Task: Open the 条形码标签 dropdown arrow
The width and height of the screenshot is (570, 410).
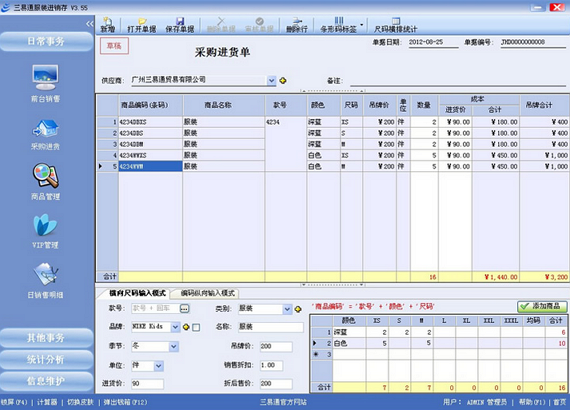Action: (x=361, y=25)
